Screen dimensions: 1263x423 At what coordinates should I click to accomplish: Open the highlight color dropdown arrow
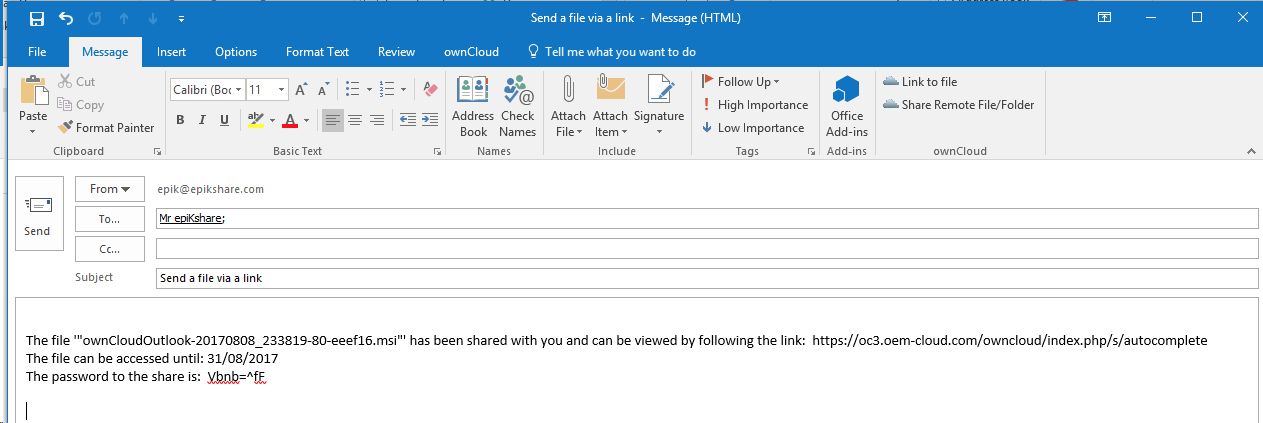(x=272, y=120)
